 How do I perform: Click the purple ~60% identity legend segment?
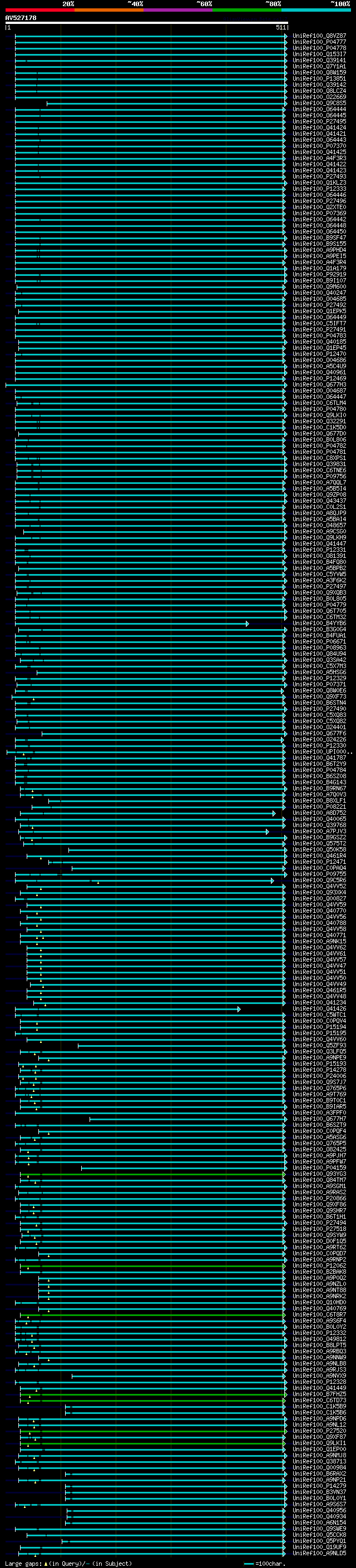point(179,11)
